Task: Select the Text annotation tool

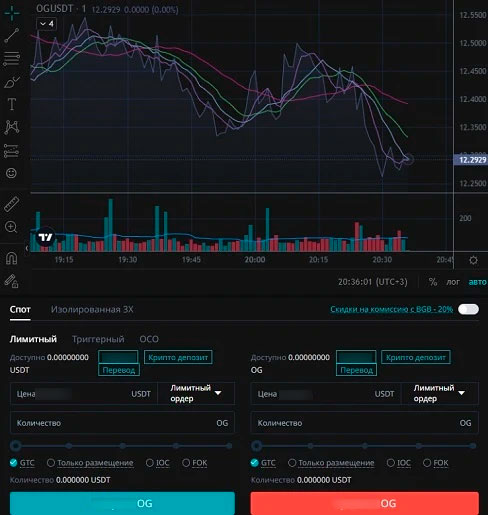Action: [12, 104]
